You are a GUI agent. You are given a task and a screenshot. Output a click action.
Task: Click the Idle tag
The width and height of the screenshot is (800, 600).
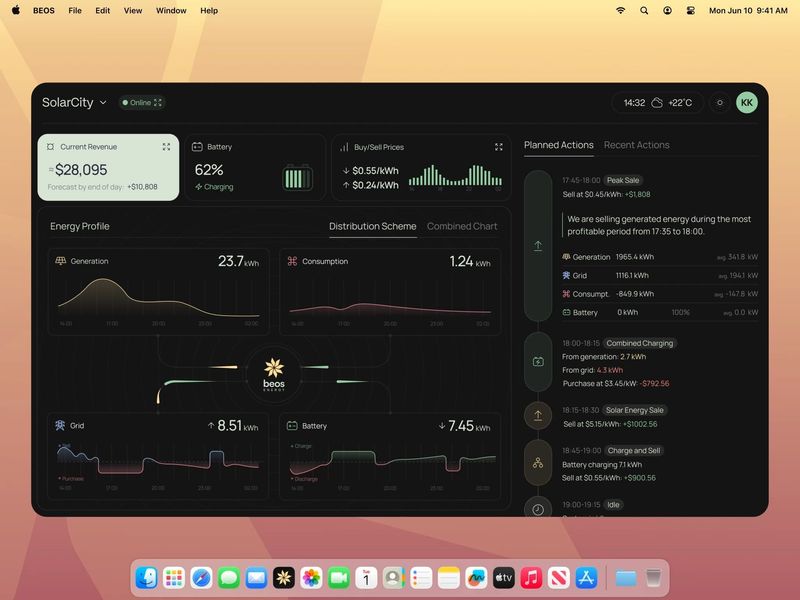pos(613,505)
